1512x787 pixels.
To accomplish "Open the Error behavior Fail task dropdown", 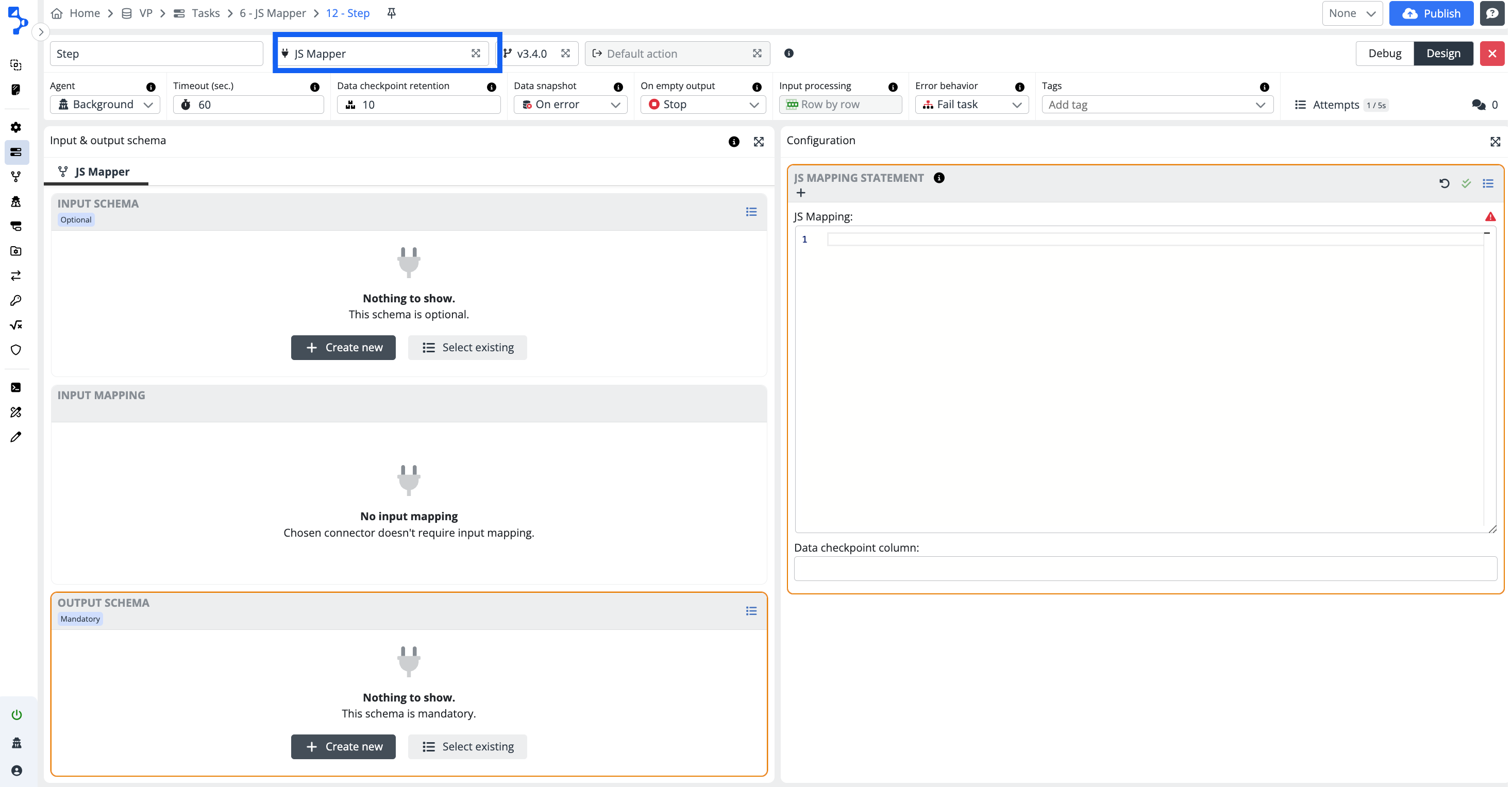I will pos(971,105).
